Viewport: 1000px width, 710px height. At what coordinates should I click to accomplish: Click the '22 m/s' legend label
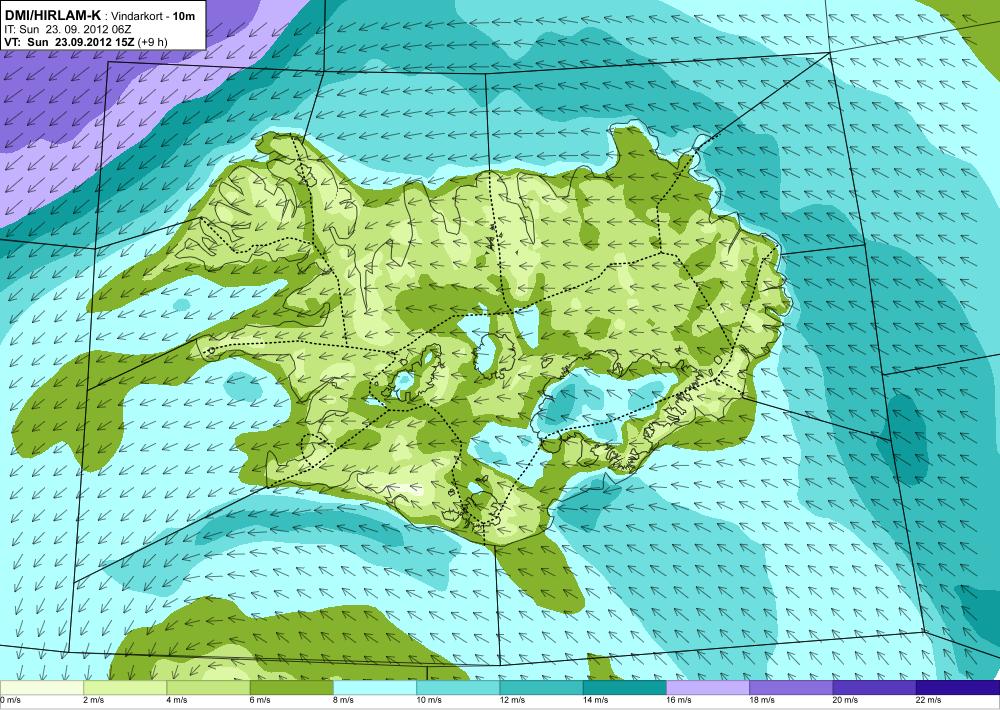click(929, 700)
